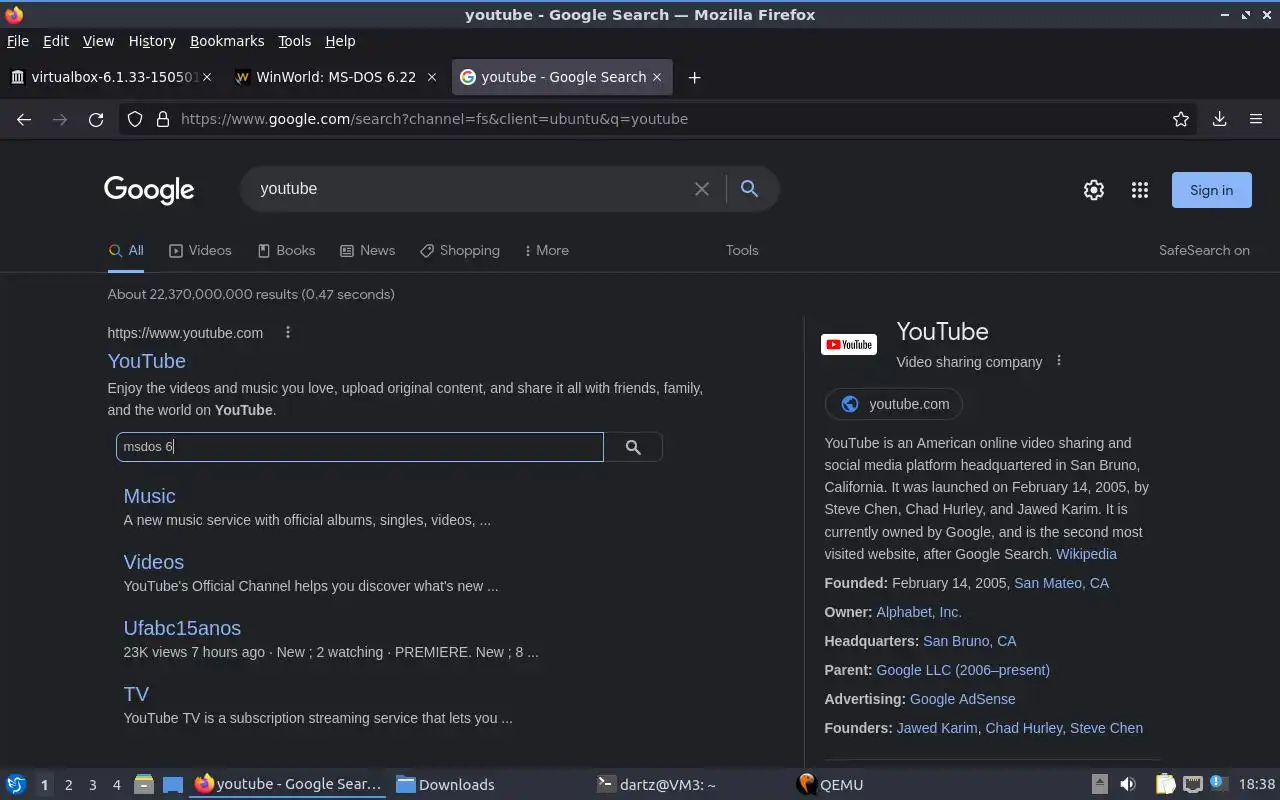Open the tracking protection shield icon
1280x800 pixels.
[135, 119]
